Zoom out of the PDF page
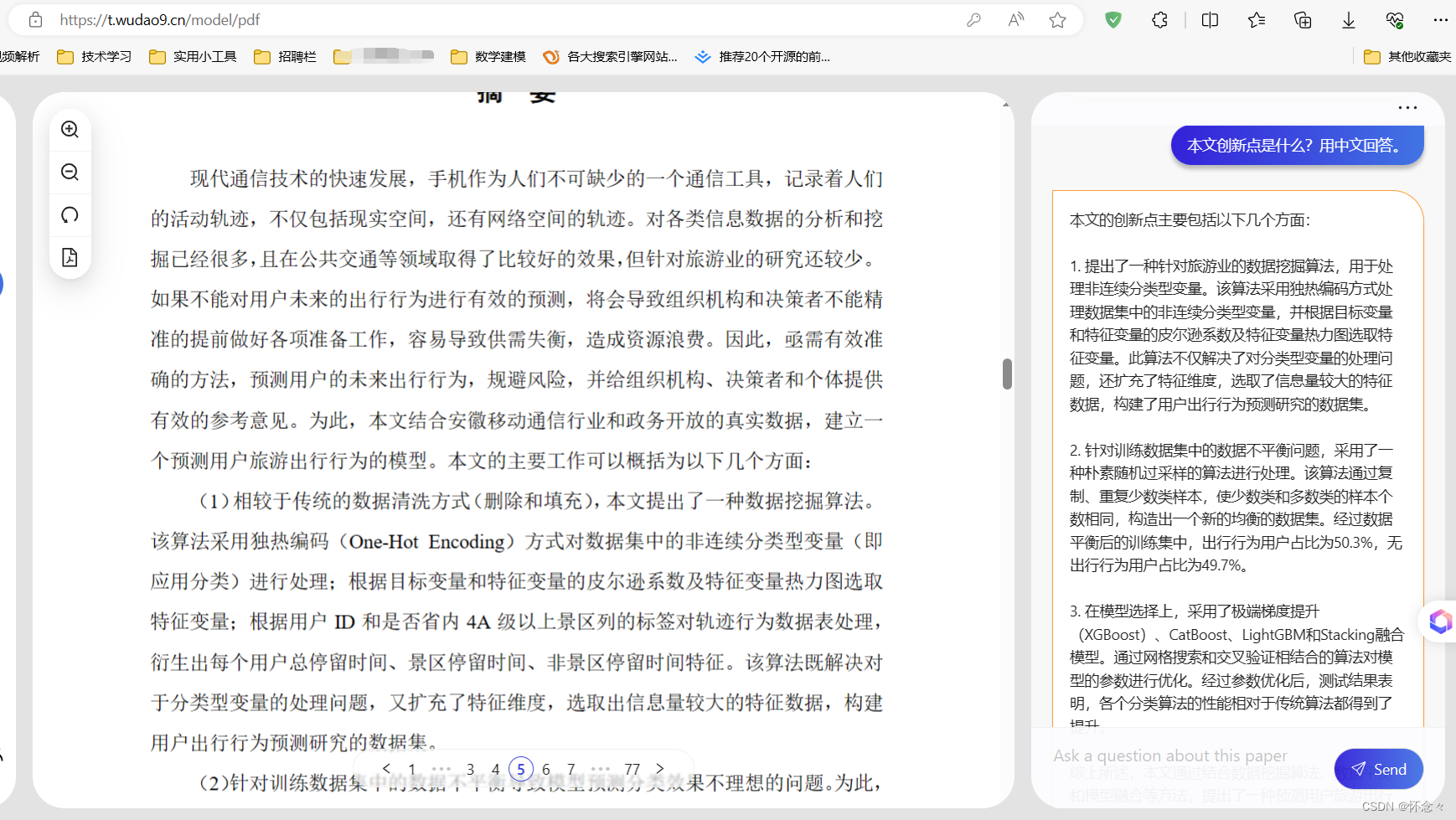The width and height of the screenshot is (1456, 820). (x=70, y=172)
